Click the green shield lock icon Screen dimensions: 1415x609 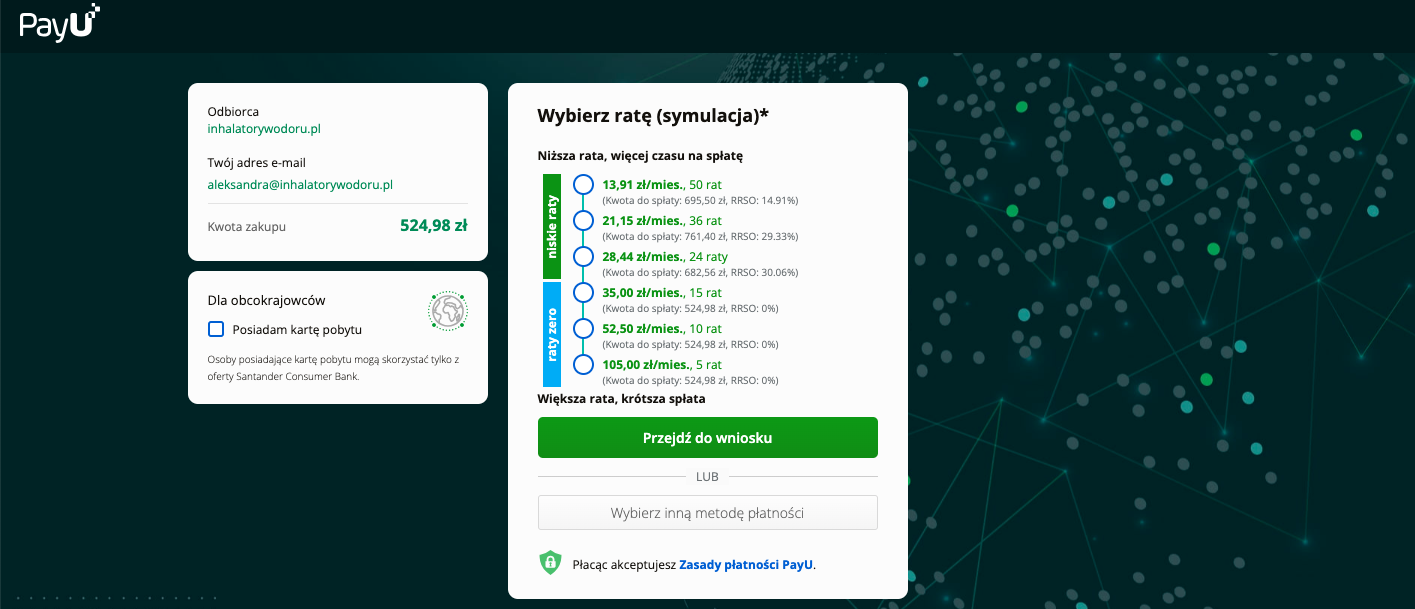click(x=550, y=563)
